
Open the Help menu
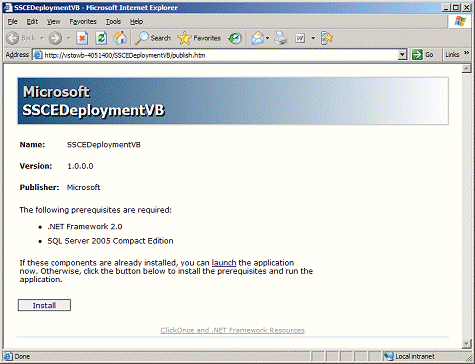click(x=136, y=22)
